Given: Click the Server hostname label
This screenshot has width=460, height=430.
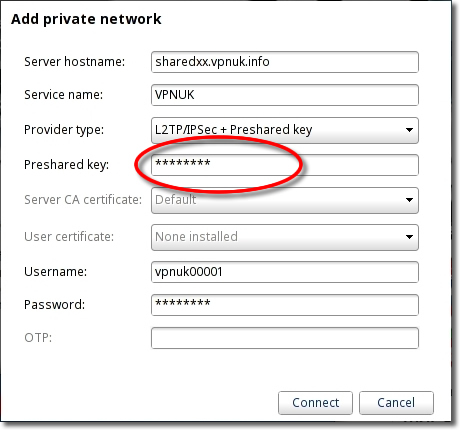Looking at the screenshot, I should click(74, 62).
